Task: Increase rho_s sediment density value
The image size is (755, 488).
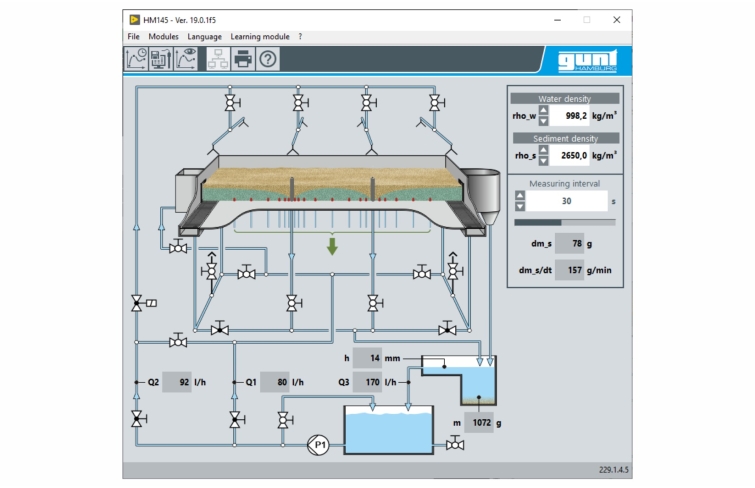Action: [543, 150]
